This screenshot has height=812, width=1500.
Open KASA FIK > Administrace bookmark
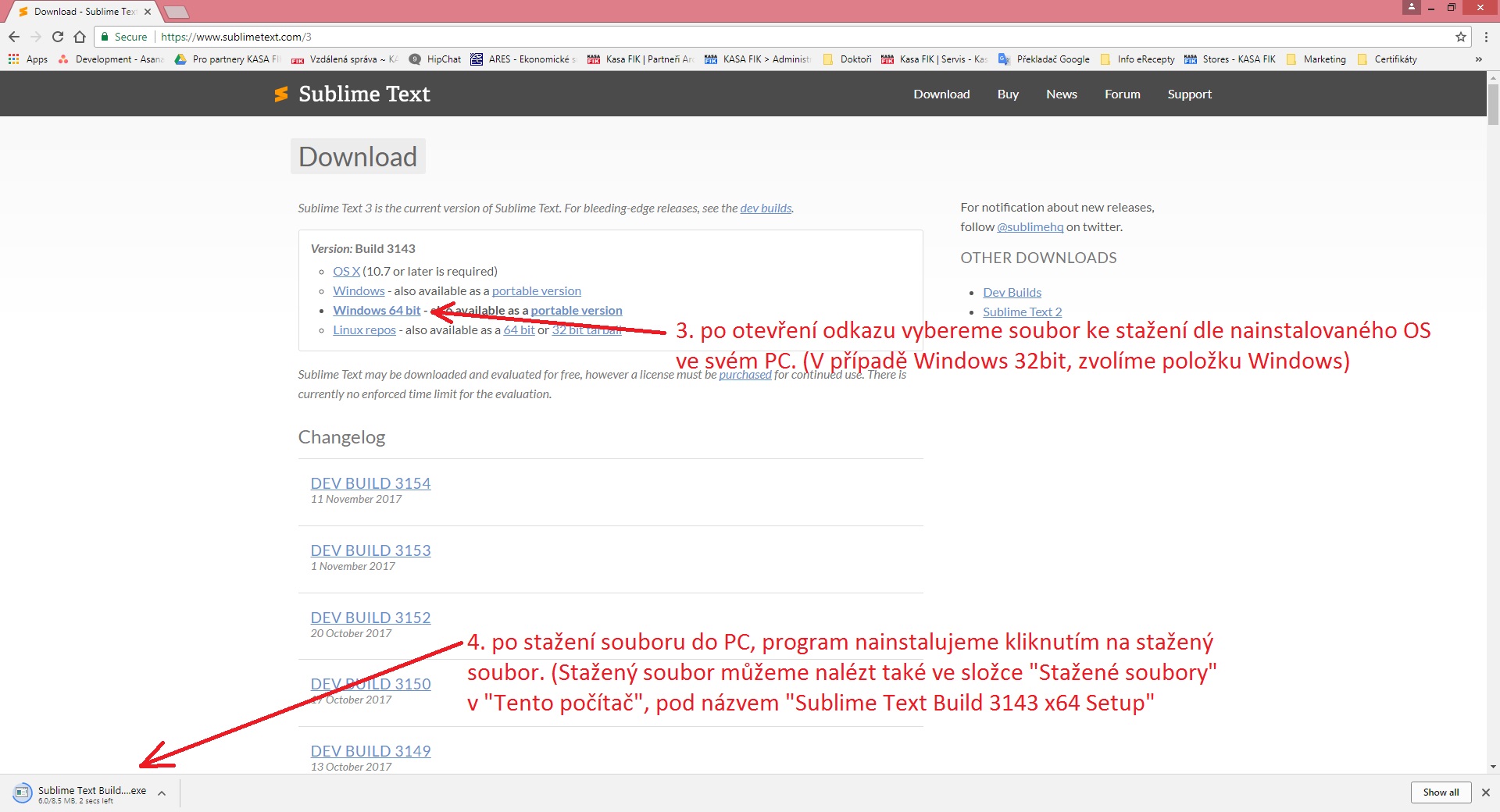point(757,59)
